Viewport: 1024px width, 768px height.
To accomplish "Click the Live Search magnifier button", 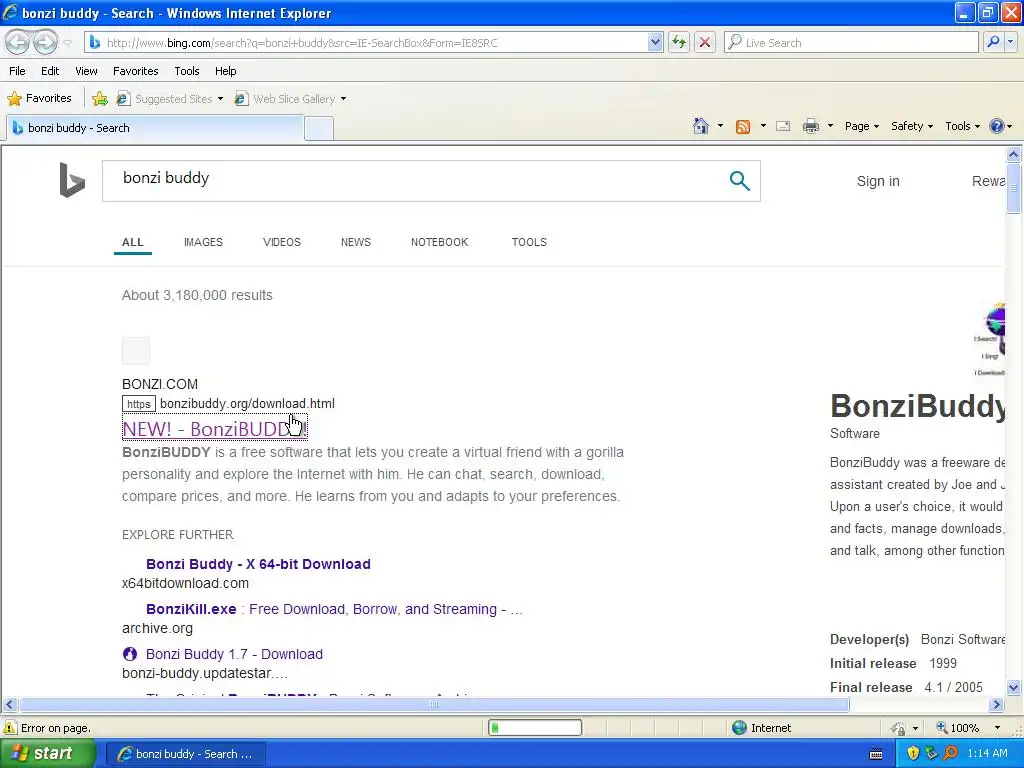I will [993, 42].
